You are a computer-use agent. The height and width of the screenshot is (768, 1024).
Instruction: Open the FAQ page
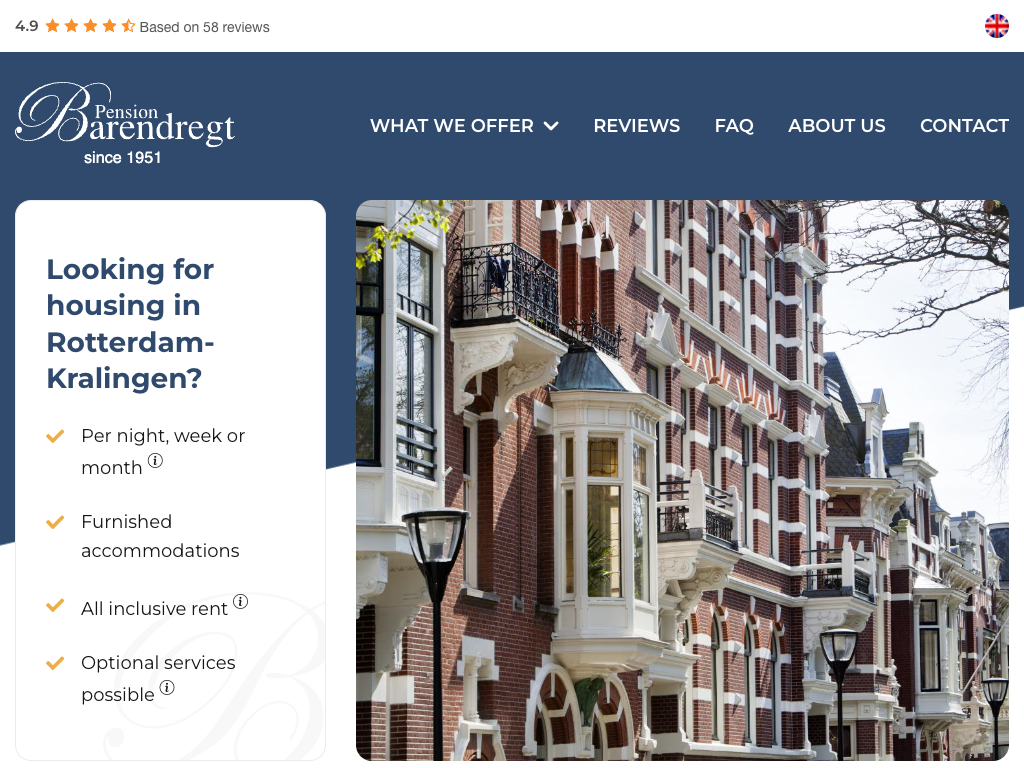pos(734,125)
